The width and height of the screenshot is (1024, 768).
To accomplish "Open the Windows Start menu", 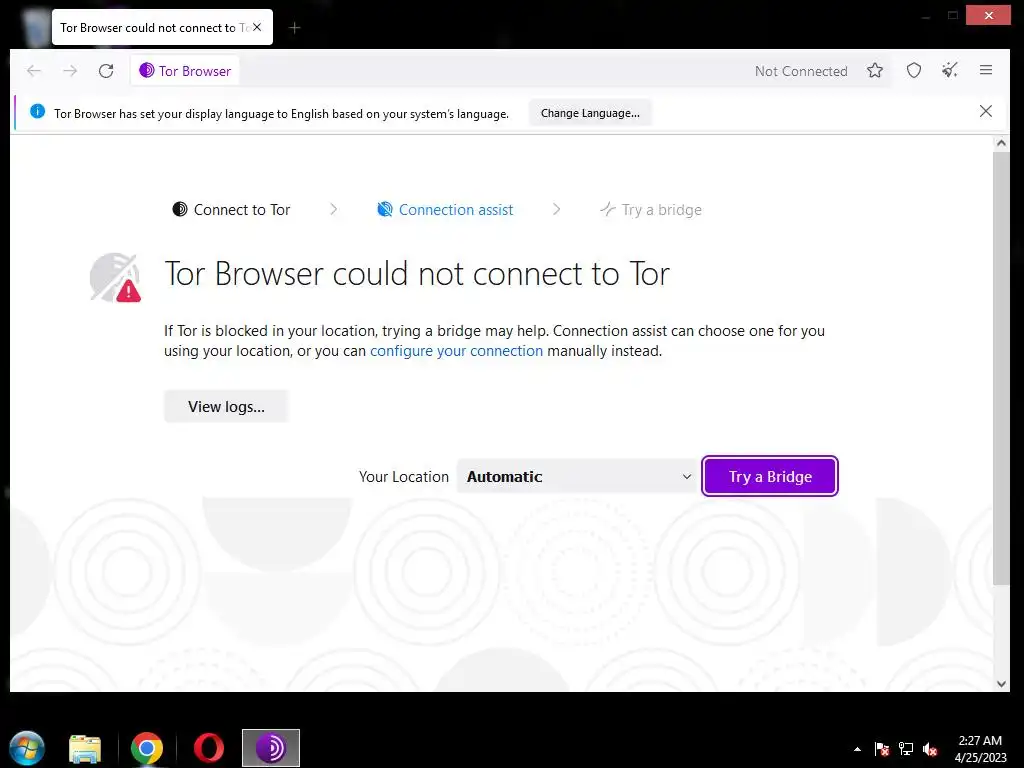I will coord(27,748).
